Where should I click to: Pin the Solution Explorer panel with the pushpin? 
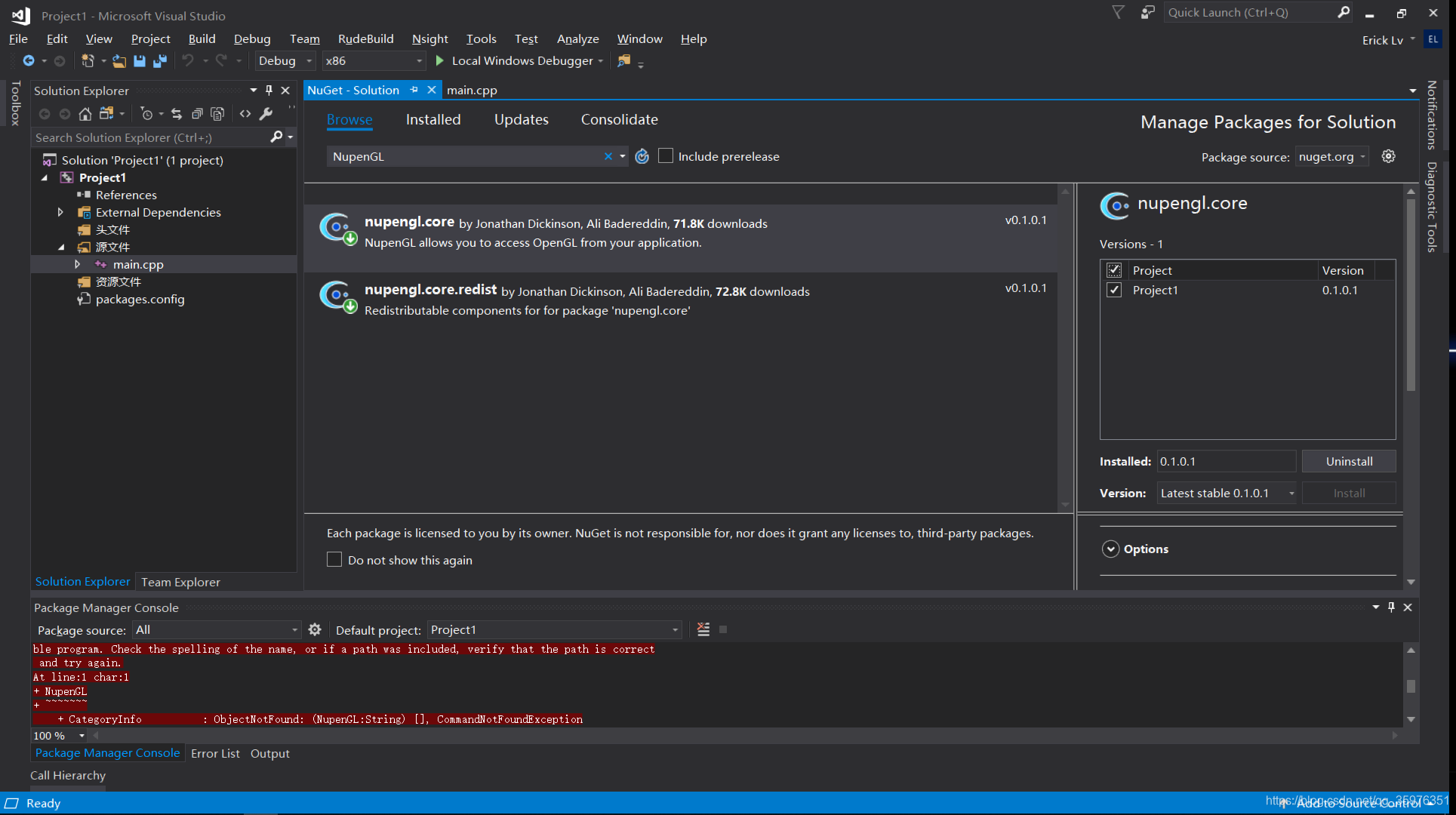pyautogui.click(x=269, y=91)
